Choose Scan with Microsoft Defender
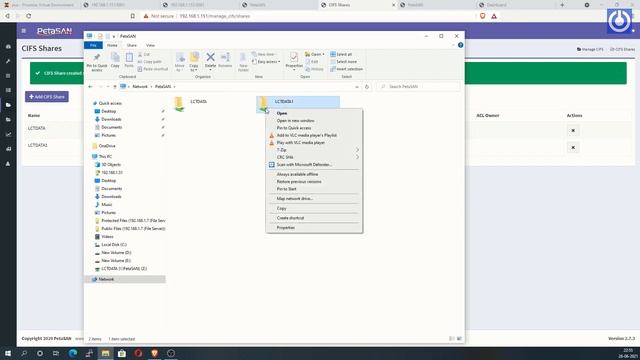Screen dimensions: 640x360 point(304,164)
